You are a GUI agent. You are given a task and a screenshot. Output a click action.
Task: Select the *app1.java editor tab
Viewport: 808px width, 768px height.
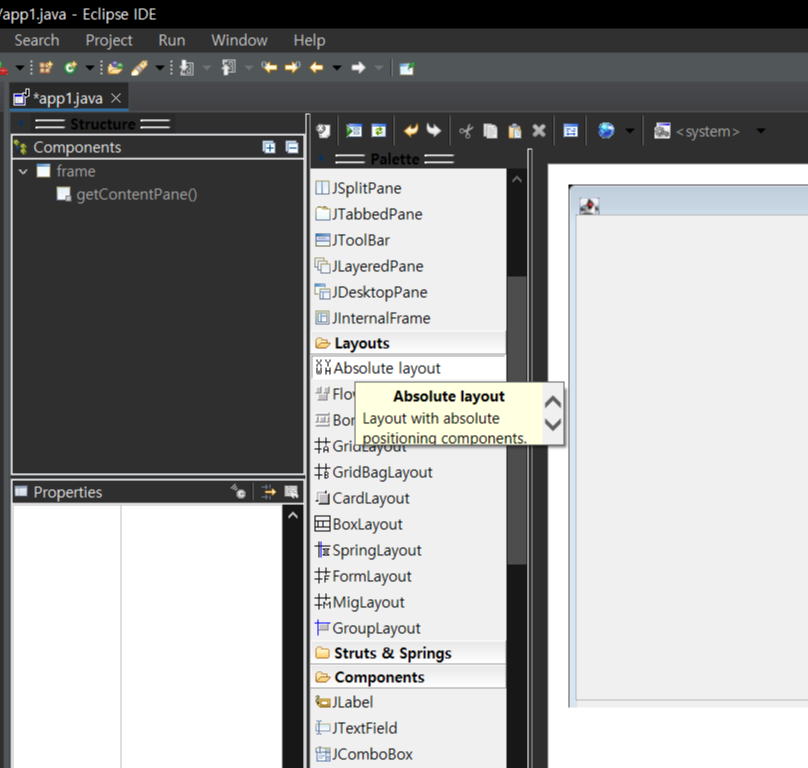click(x=68, y=98)
